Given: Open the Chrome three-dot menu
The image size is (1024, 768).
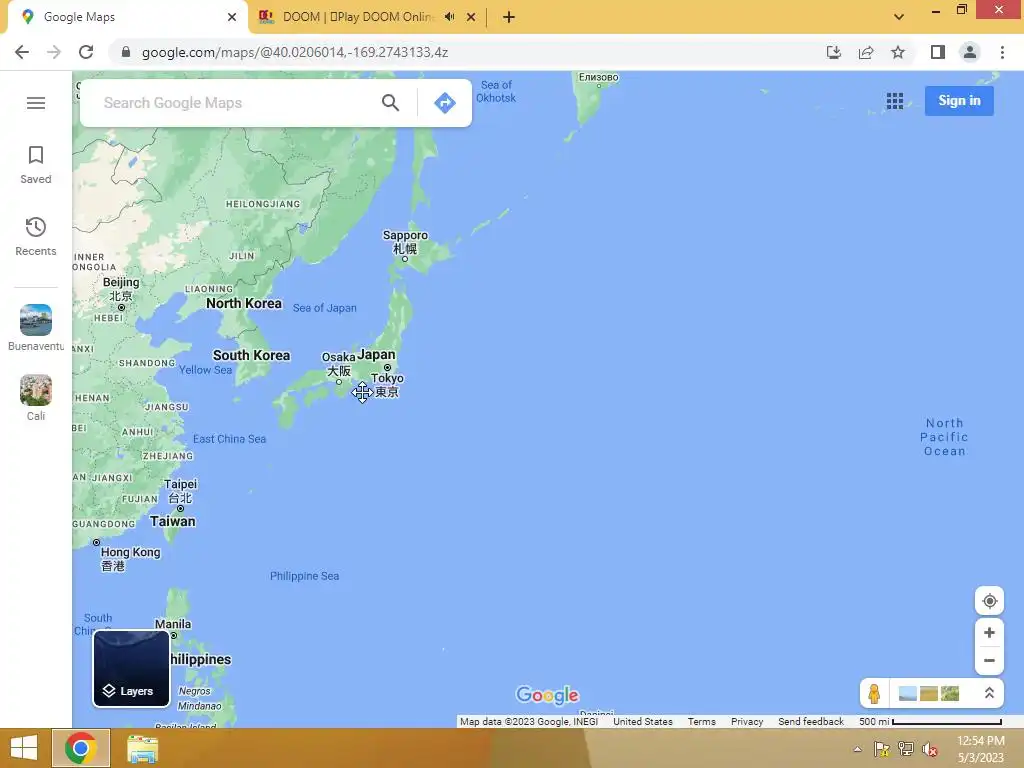Looking at the screenshot, I should pyautogui.click(x=1002, y=52).
